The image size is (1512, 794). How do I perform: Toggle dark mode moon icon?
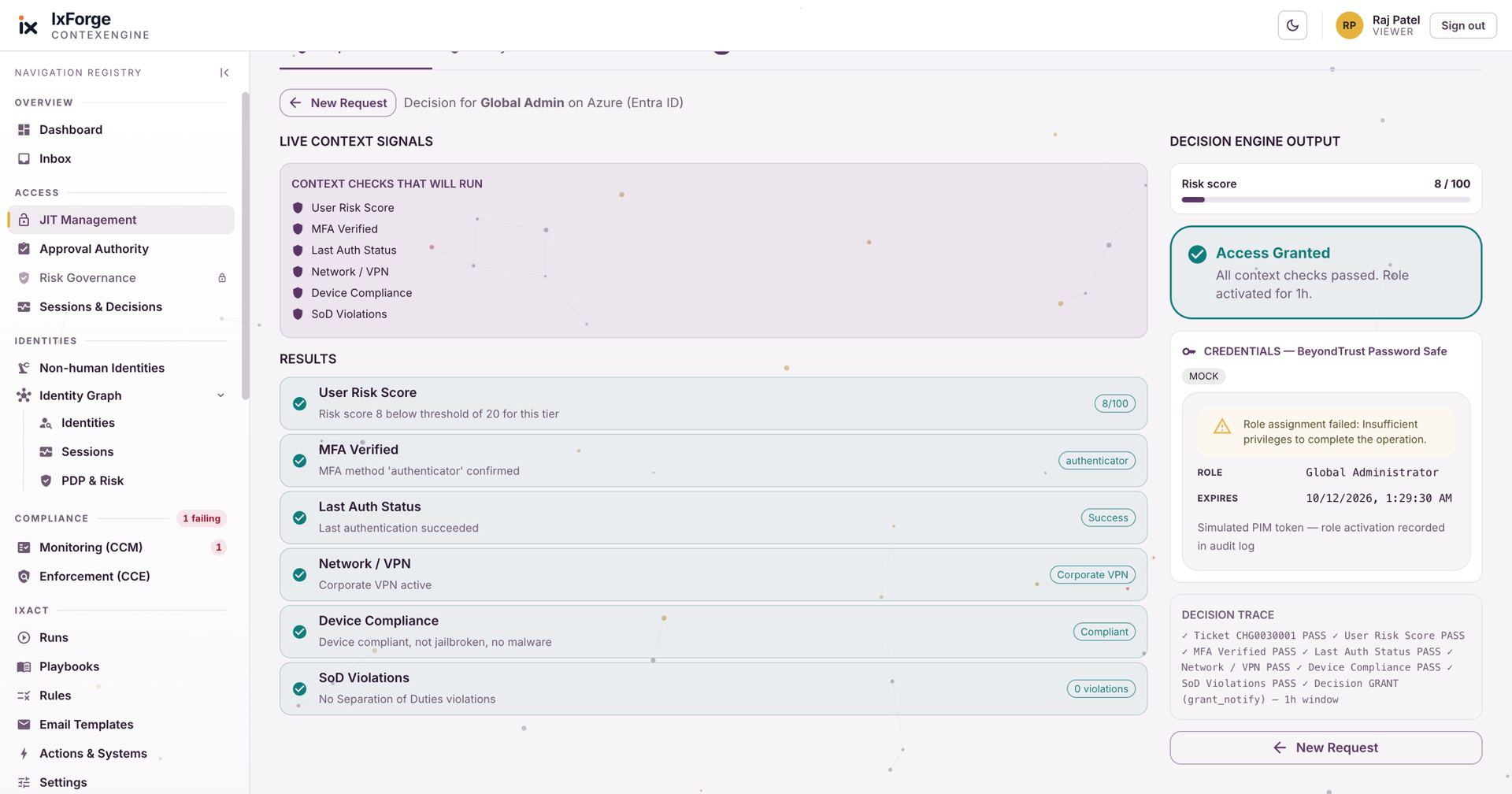[1292, 25]
